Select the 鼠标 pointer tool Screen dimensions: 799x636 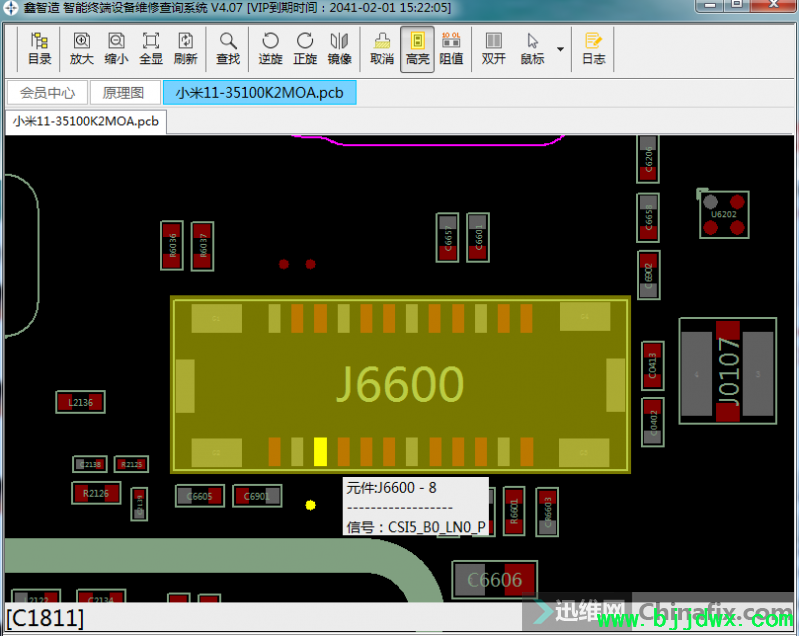(x=532, y=49)
